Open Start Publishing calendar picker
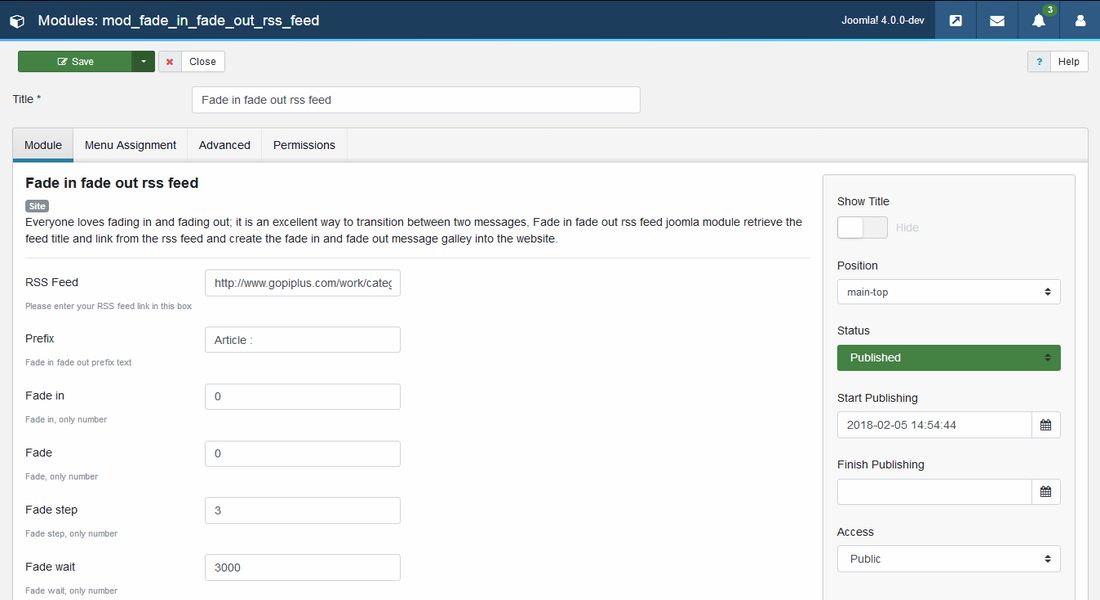Viewport: 1100px width, 600px height. tap(1045, 425)
